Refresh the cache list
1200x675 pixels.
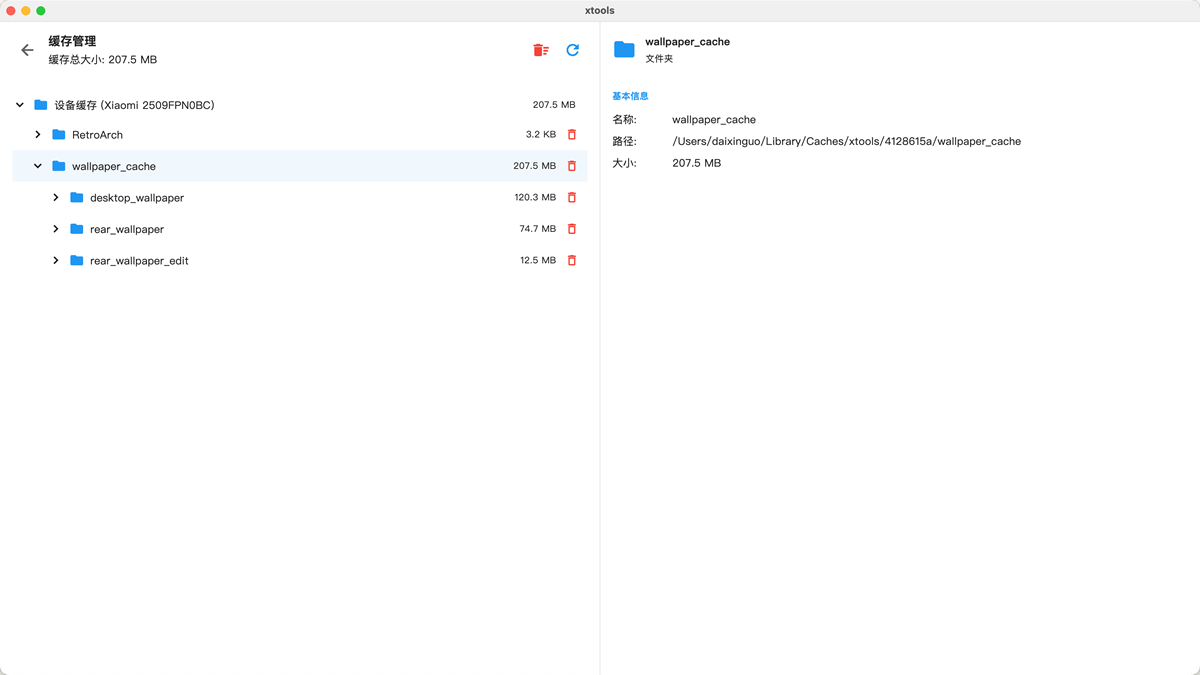[573, 50]
